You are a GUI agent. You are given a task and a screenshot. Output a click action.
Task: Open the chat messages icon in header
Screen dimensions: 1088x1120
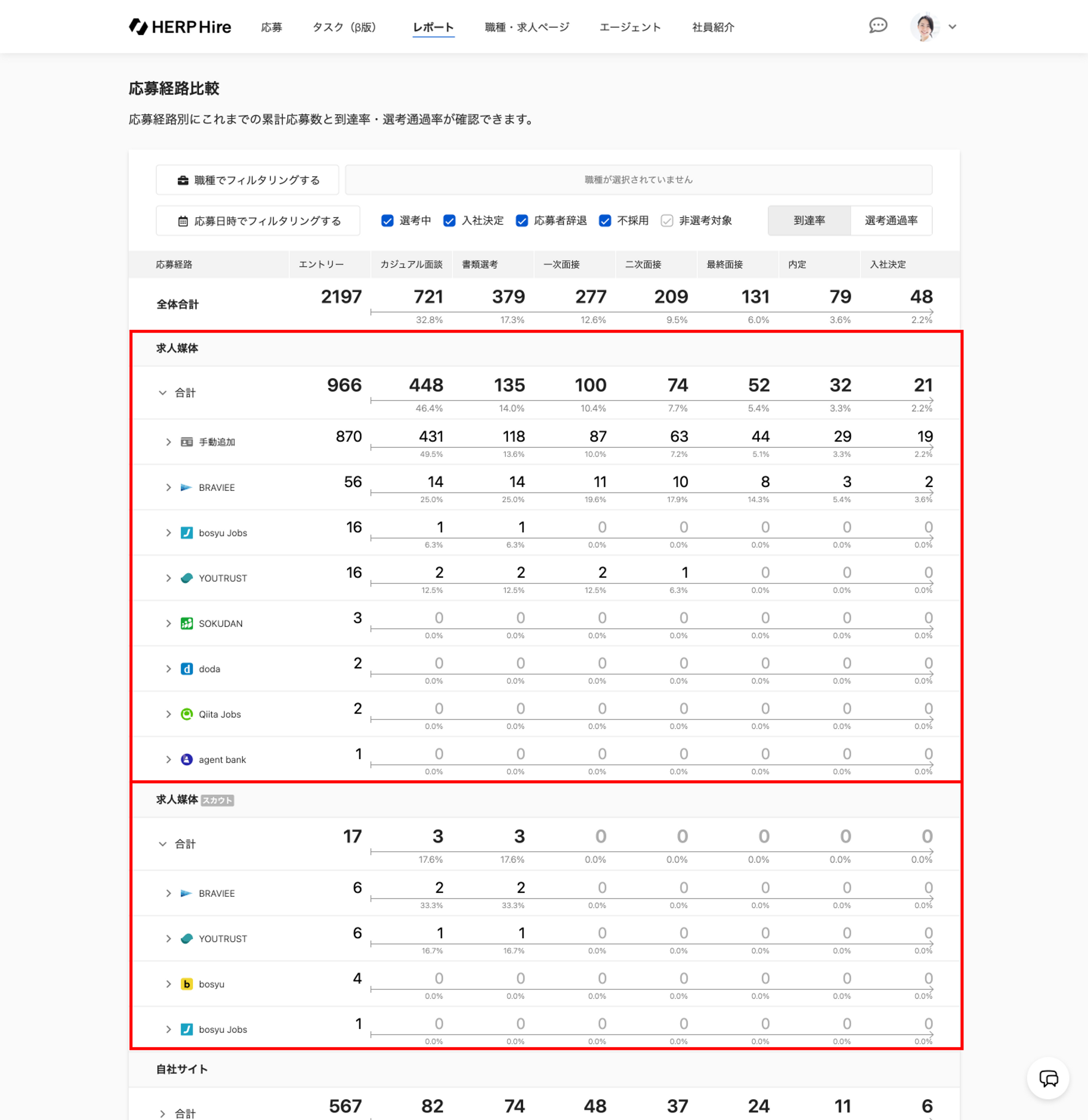(877, 26)
